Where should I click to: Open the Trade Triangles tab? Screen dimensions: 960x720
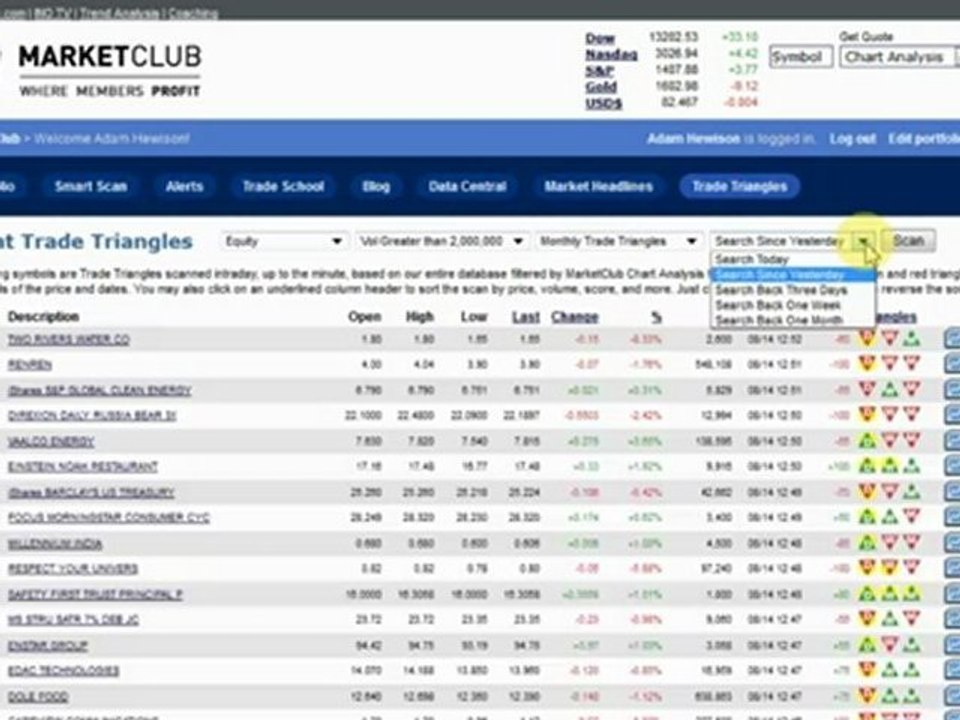point(740,186)
